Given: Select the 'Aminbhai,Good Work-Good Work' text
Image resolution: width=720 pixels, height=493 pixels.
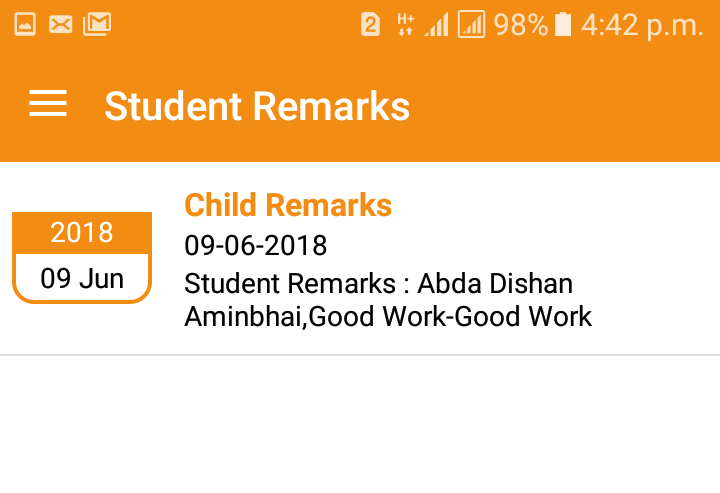Looking at the screenshot, I should click(x=388, y=317).
